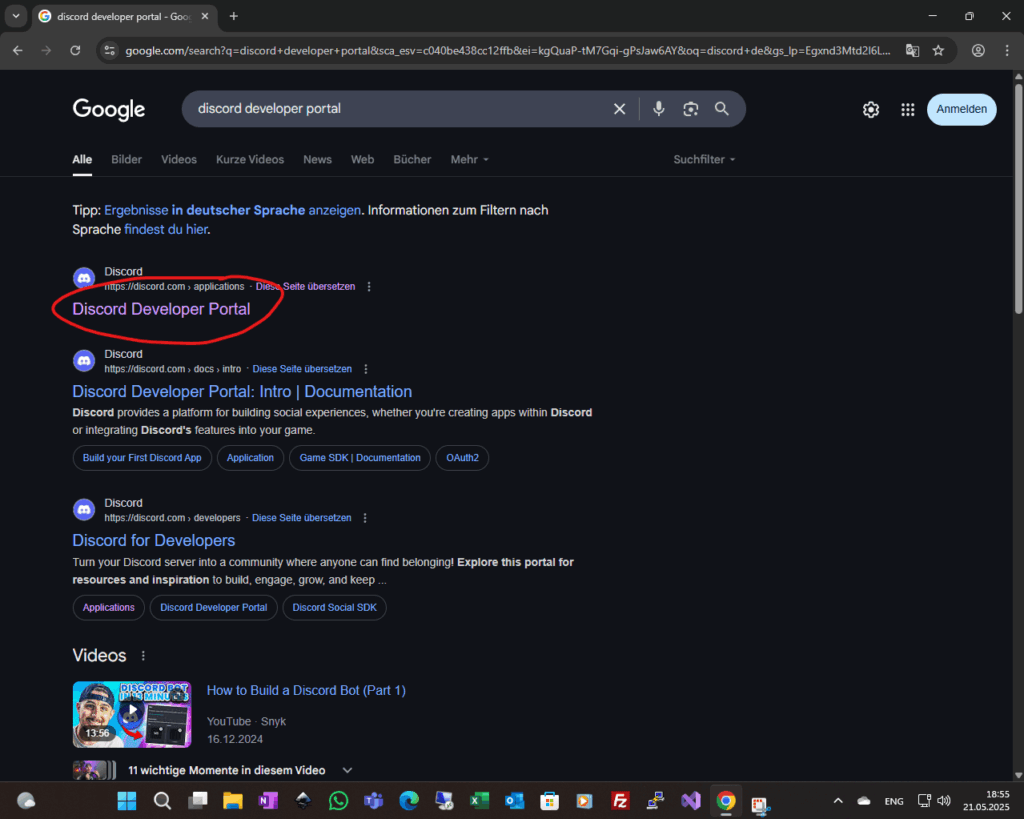Image resolution: width=1024 pixels, height=819 pixels.
Task: Open How to Build a Discord Bot video
Action: pos(306,690)
